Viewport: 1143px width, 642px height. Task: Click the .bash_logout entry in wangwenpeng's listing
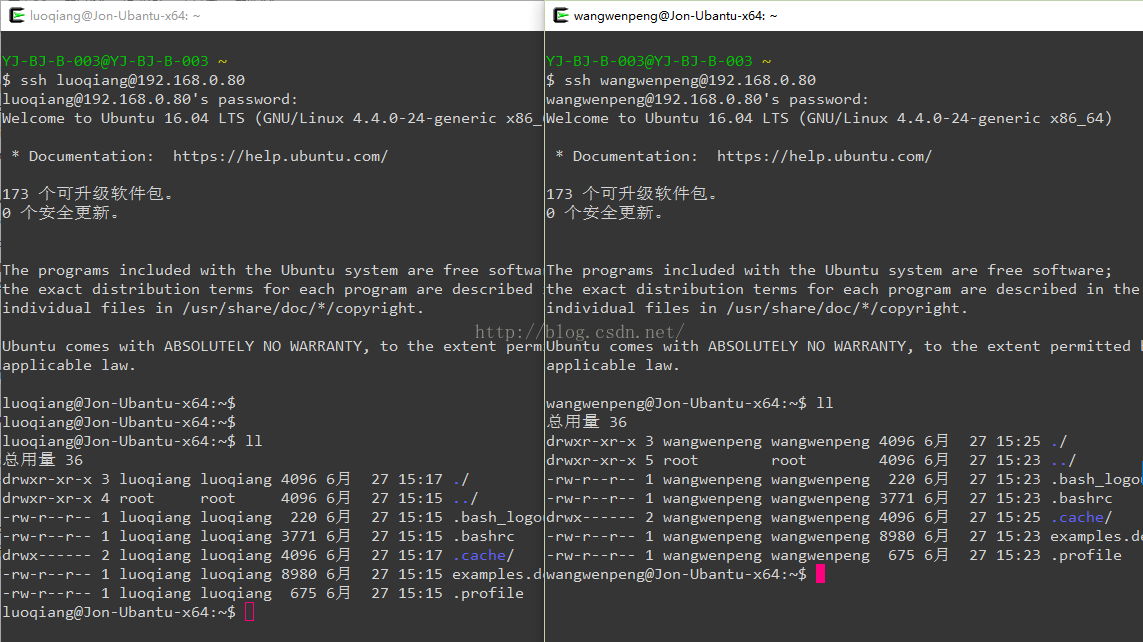coord(1095,479)
